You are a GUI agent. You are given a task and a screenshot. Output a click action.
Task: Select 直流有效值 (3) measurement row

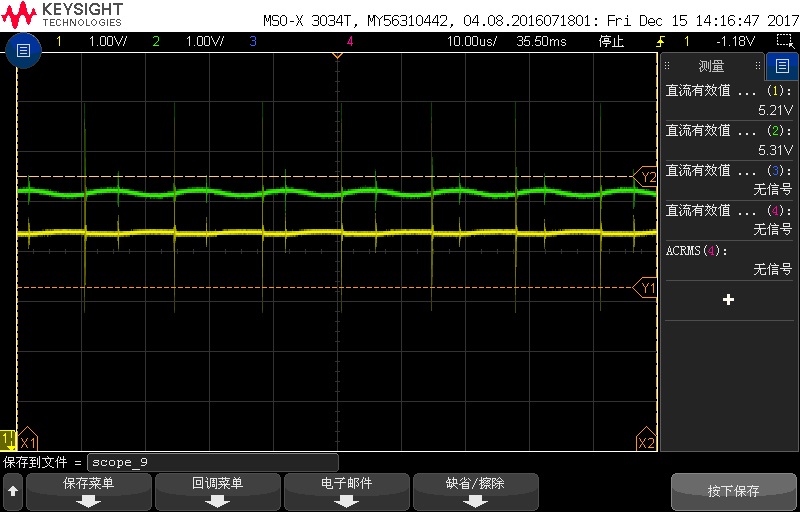[729, 180]
